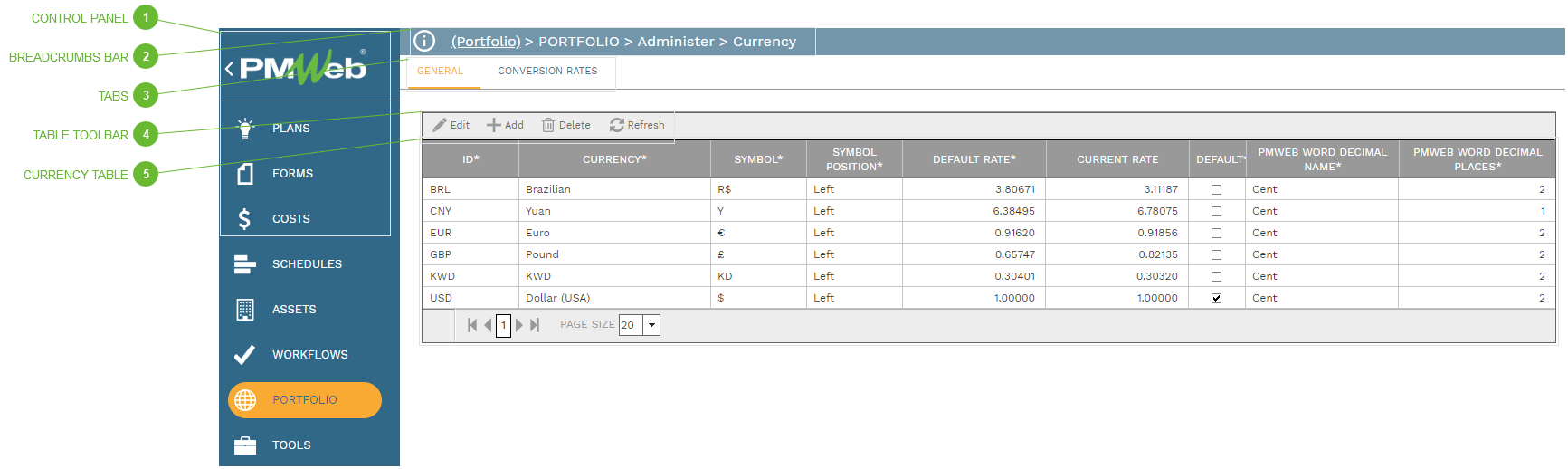This screenshot has width=1568, height=469.
Task: Click the page number input field
Action: 504,325
